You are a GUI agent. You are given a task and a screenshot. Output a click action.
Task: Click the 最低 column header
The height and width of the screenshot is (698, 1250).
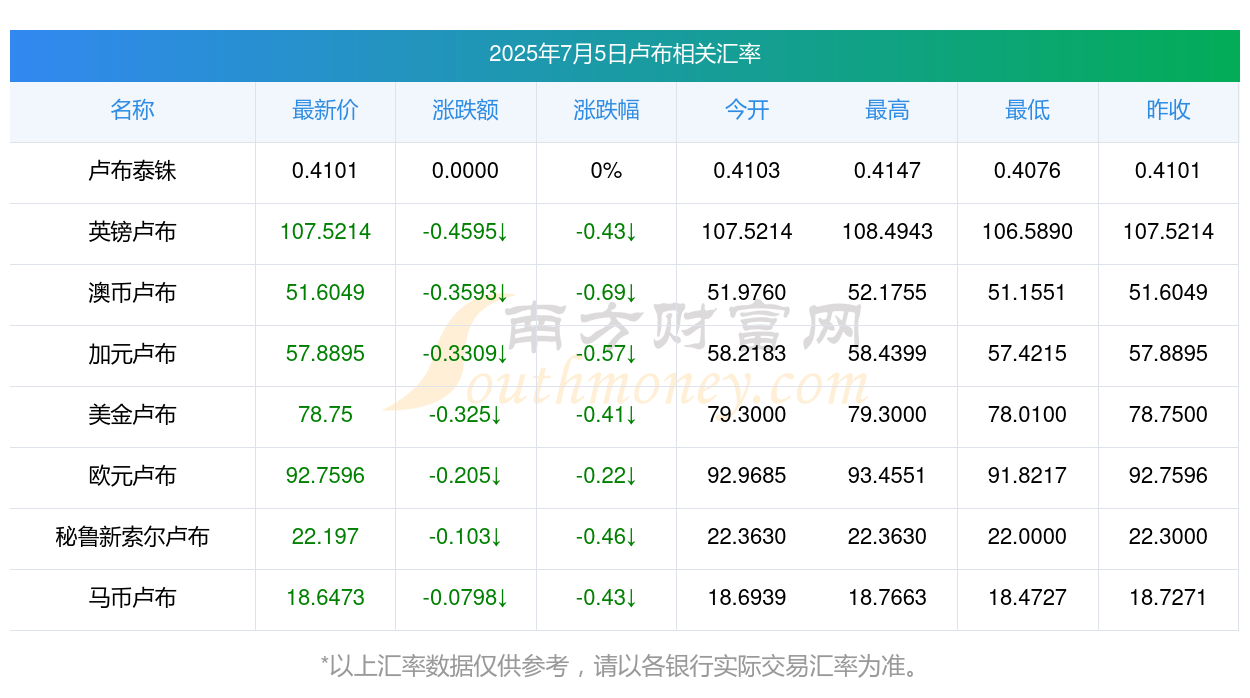click(x=1027, y=110)
